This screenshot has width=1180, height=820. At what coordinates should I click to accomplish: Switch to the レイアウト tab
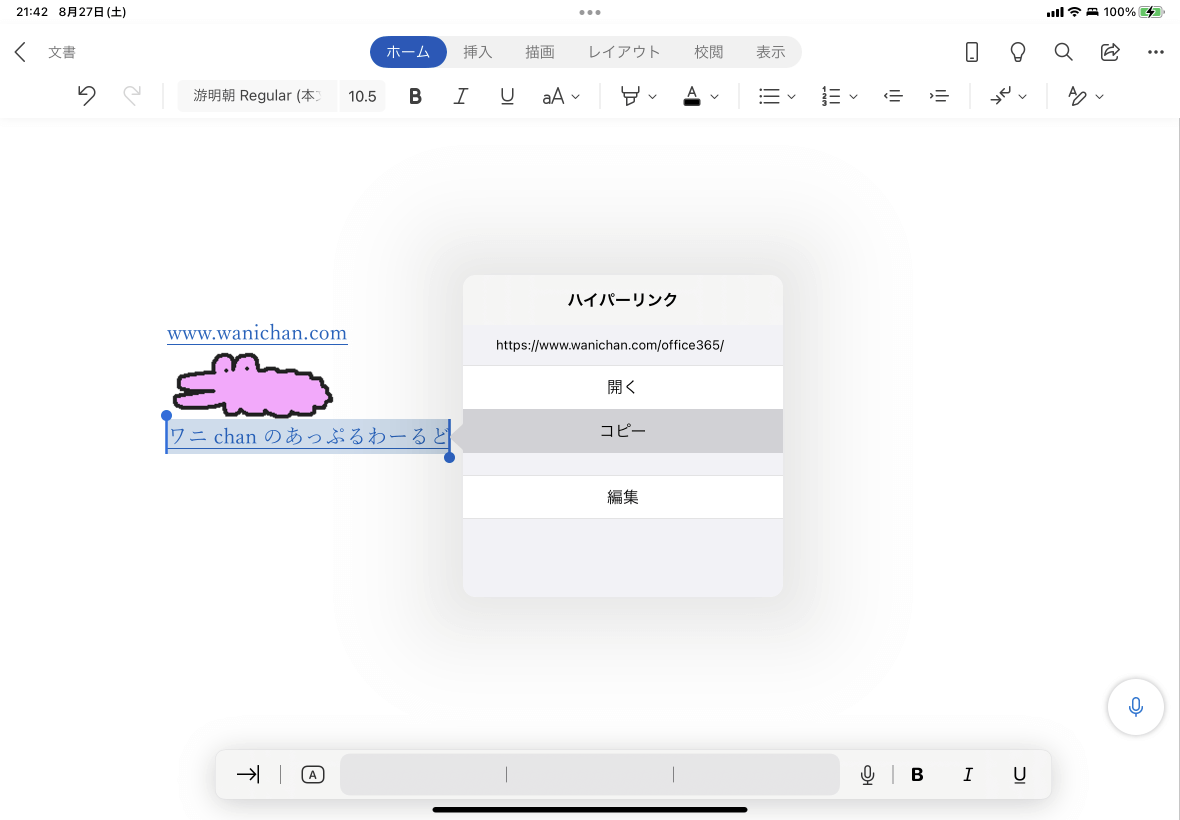click(624, 52)
